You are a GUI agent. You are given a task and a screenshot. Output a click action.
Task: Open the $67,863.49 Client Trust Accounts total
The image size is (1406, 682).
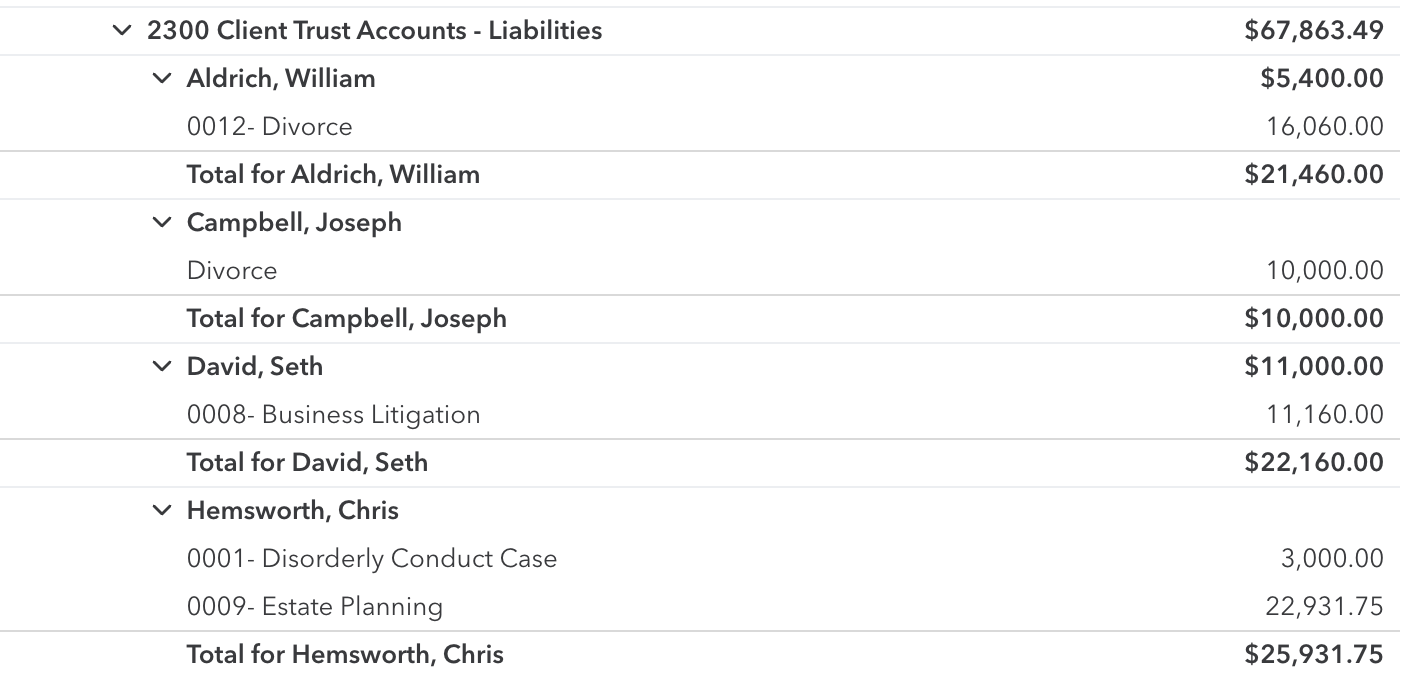pyautogui.click(x=1314, y=31)
